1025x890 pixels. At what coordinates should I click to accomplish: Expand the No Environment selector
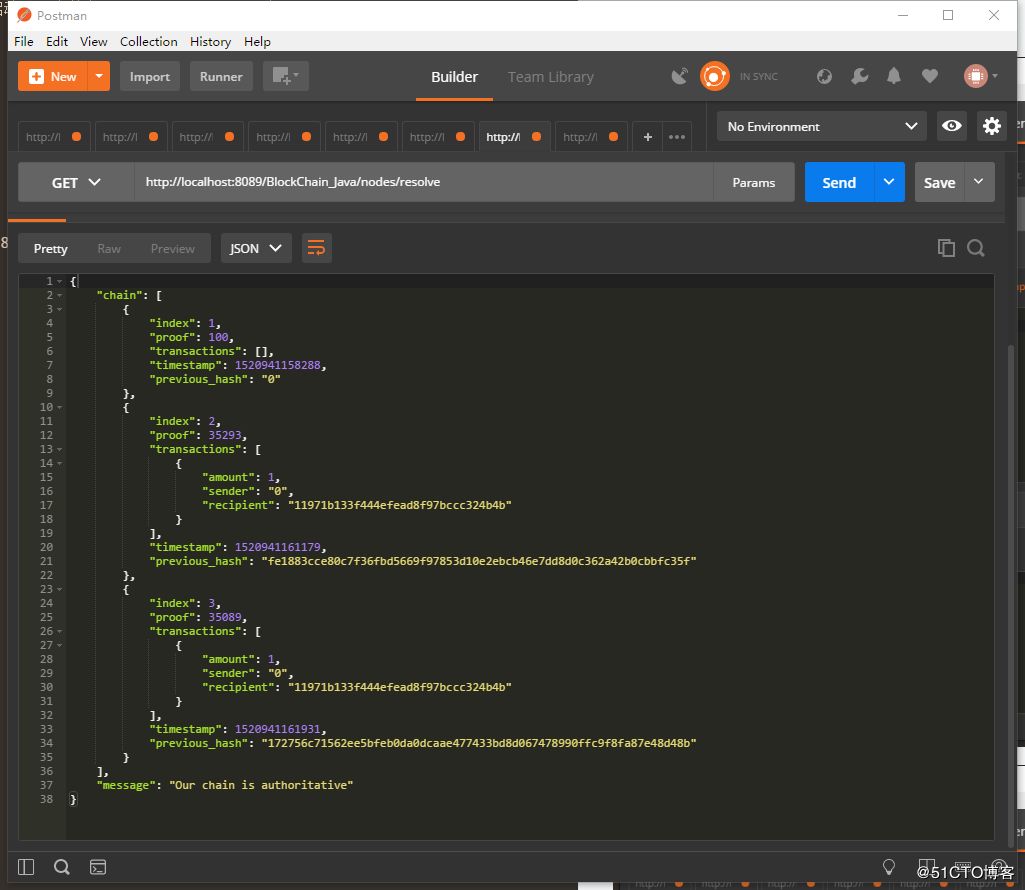click(x=822, y=126)
